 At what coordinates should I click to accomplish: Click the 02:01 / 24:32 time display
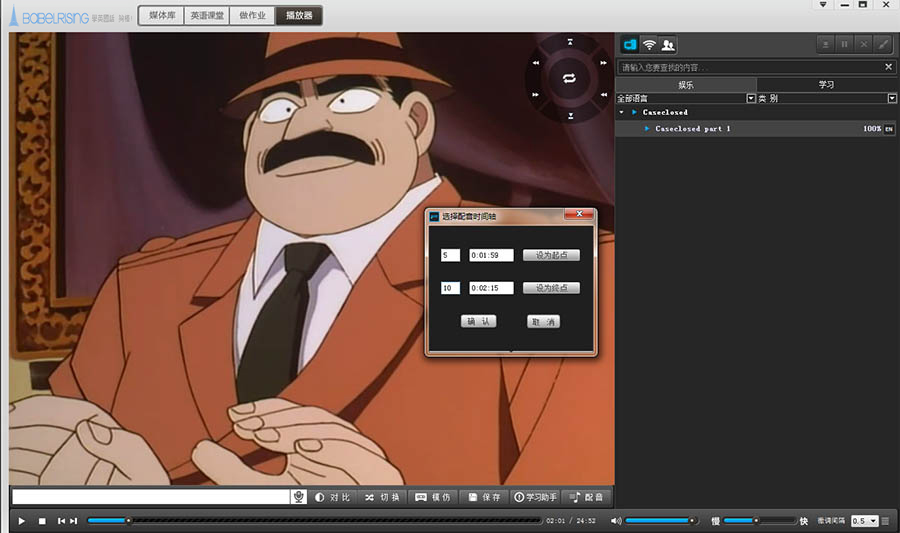(571, 521)
